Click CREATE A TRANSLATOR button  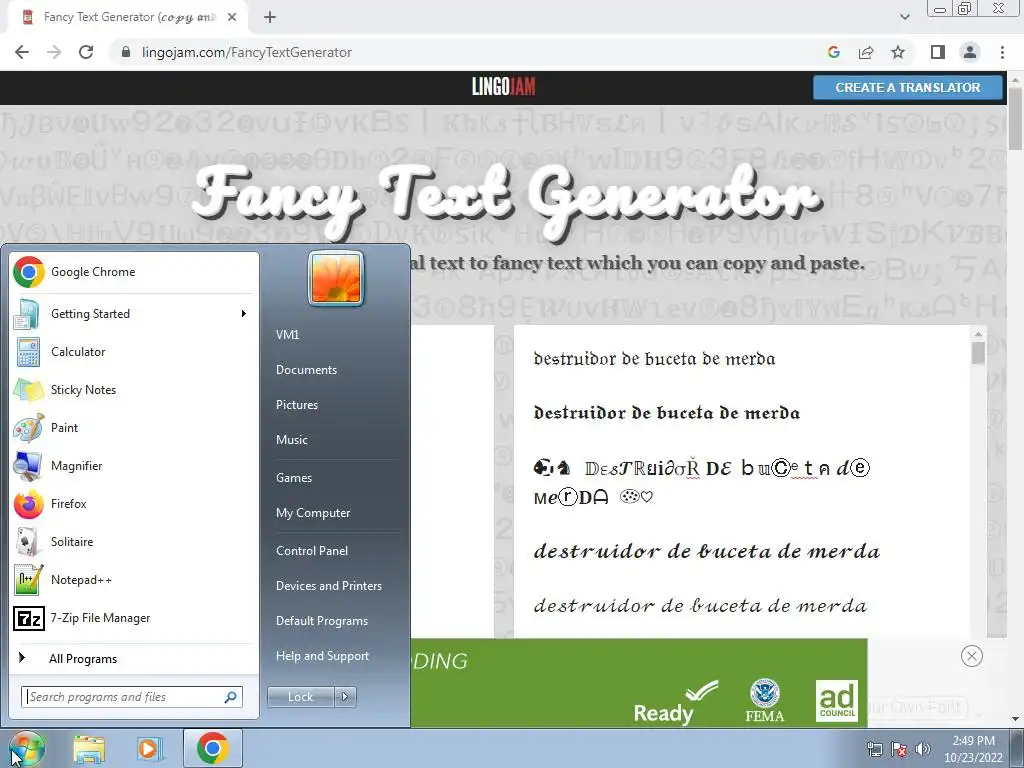point(907,88)
